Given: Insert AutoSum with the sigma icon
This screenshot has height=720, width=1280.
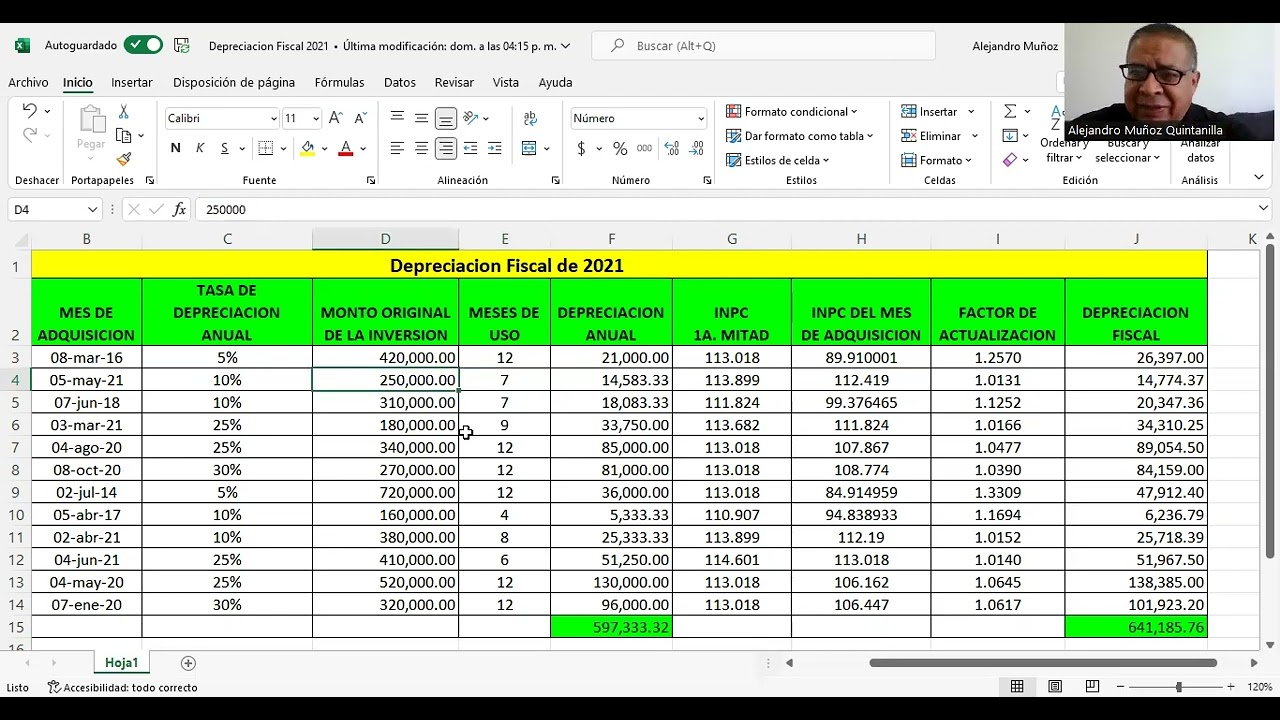Looking at the screenshot, I should [x=1010, y=111].
